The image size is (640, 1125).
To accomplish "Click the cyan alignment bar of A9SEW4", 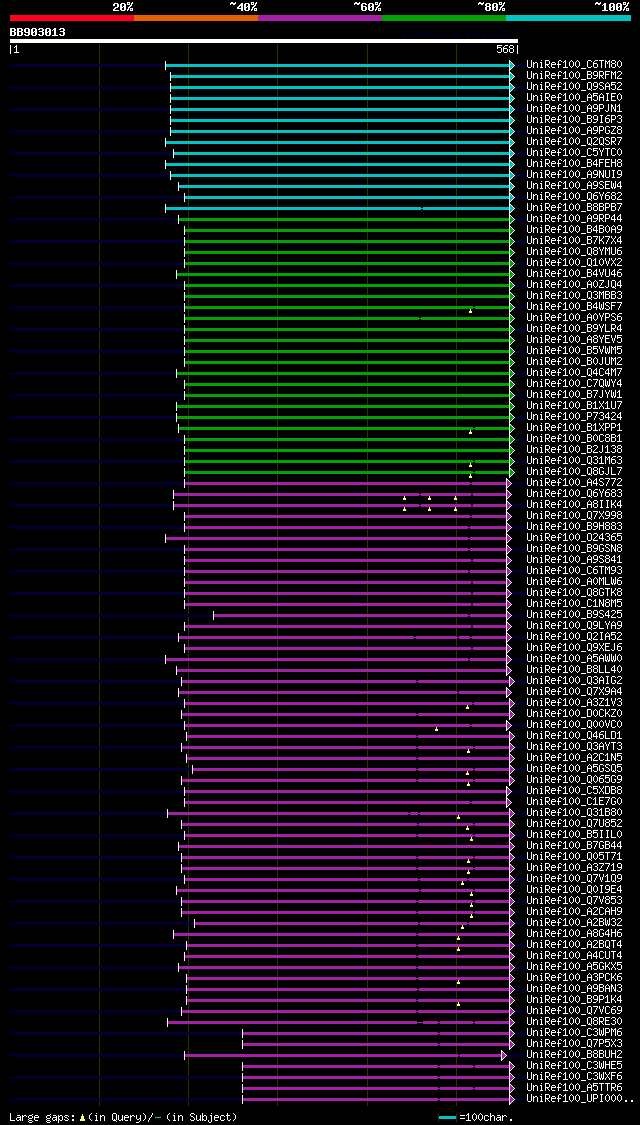I will 344,186.
